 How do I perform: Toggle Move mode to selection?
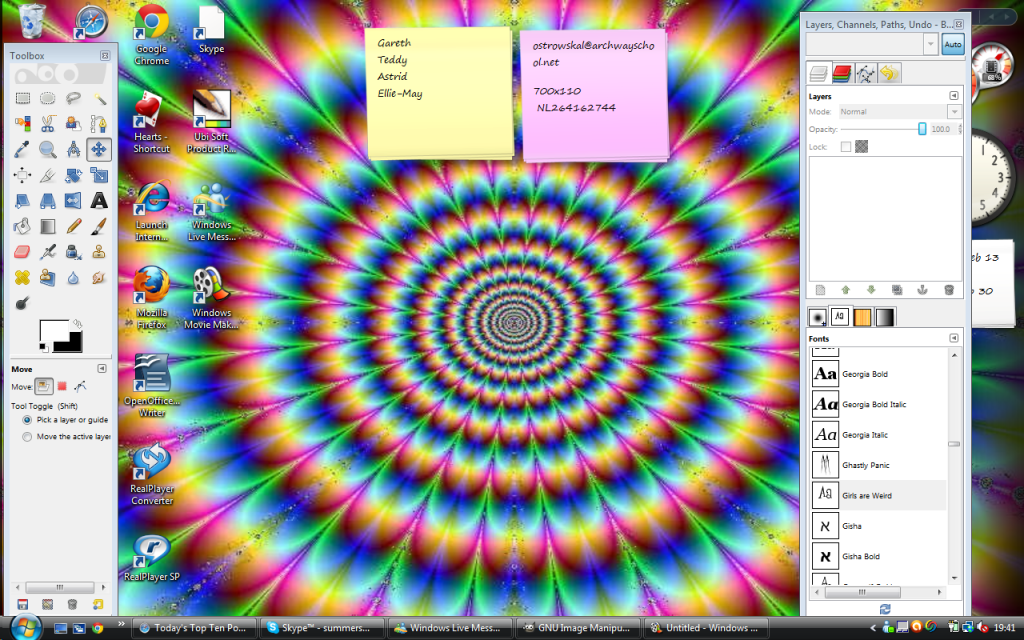pos(62,387)
